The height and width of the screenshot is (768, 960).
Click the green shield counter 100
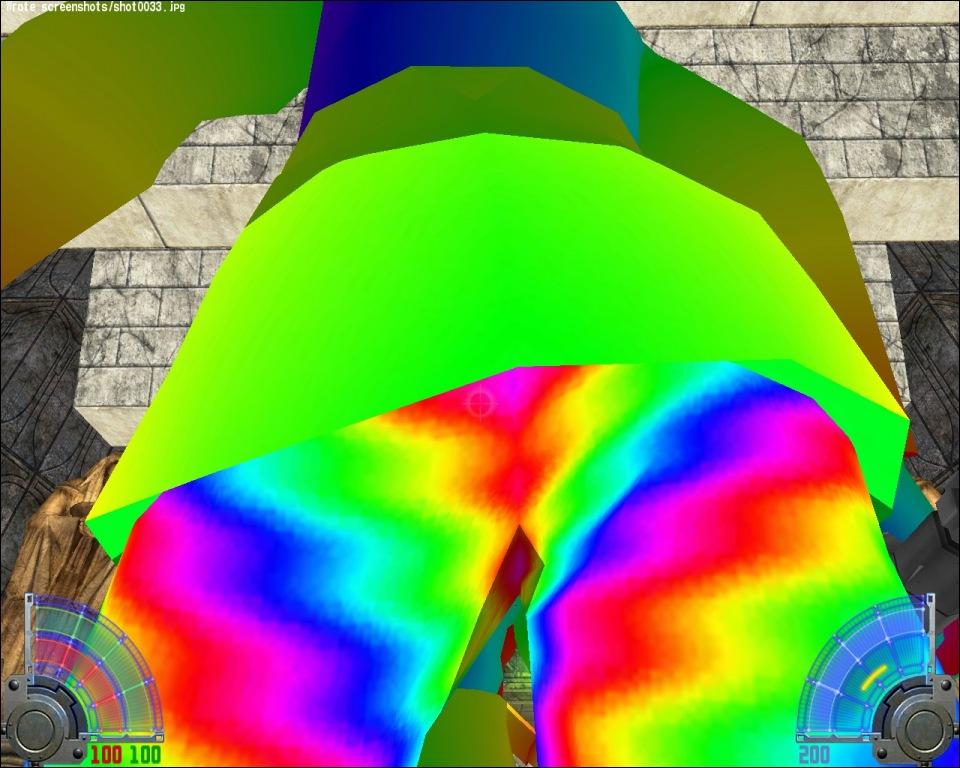[145, 754]
